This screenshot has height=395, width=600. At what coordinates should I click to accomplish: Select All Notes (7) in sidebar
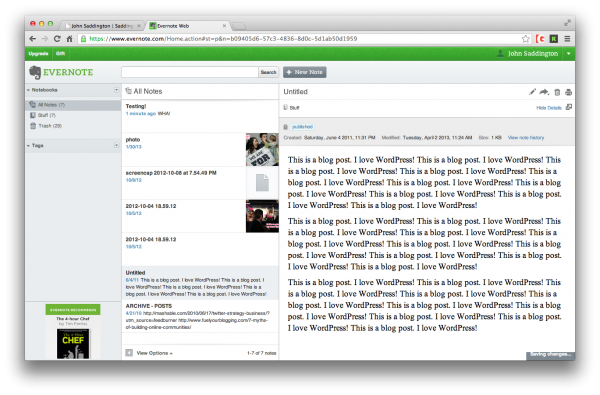pos(73,105)
